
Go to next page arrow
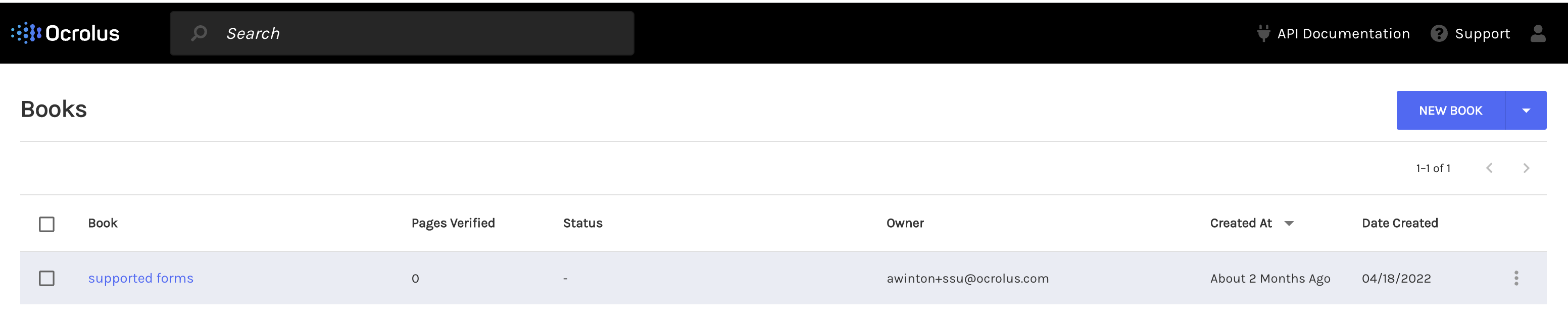tap(1526, 168)
